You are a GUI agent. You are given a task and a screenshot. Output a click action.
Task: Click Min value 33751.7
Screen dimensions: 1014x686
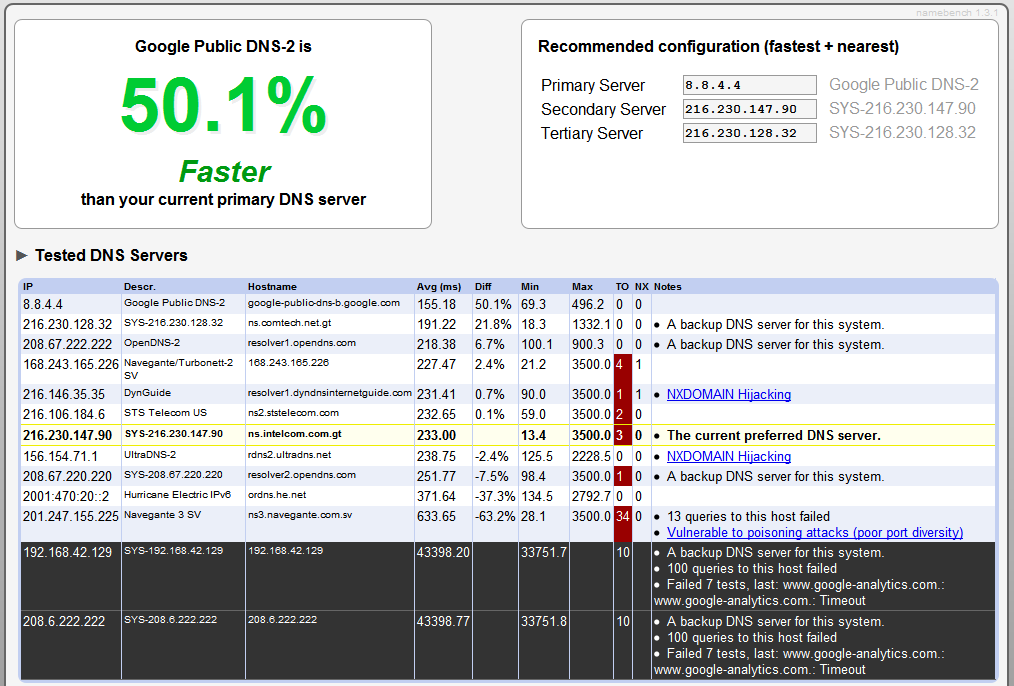click(544, 553)
